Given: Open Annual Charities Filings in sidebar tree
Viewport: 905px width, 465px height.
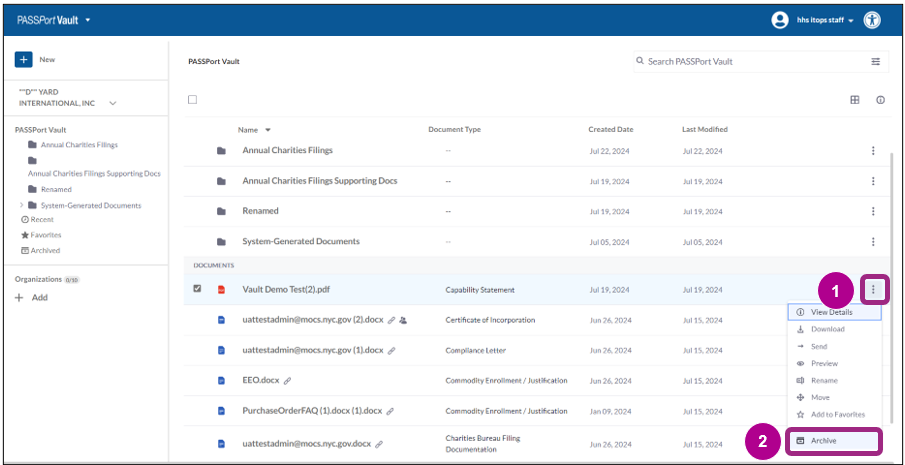Looking at the screenshot, I should click(79, 145).
